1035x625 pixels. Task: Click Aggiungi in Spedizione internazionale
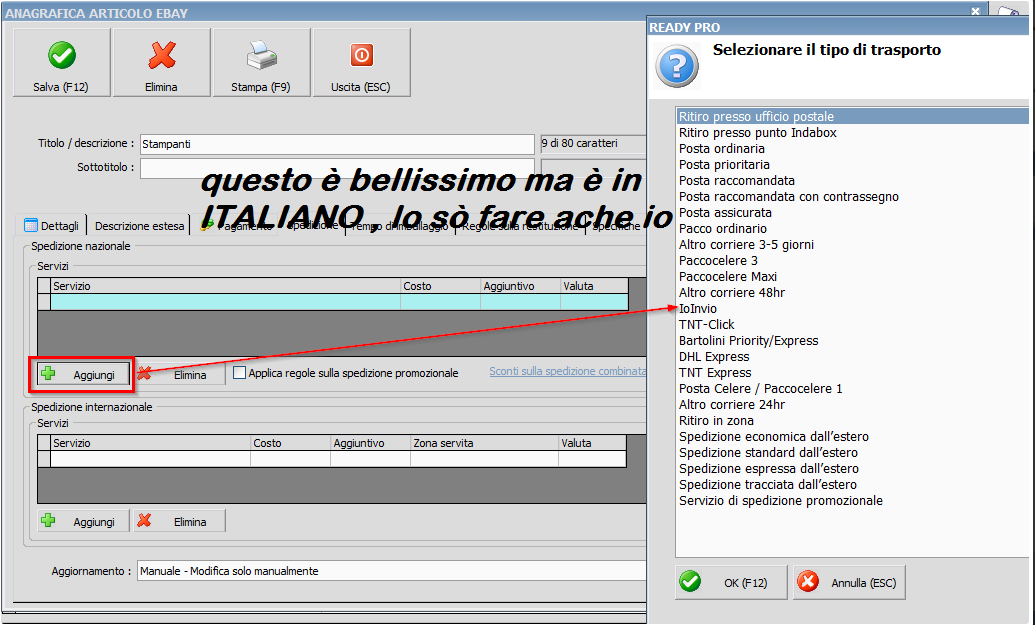tap(83, 521)
